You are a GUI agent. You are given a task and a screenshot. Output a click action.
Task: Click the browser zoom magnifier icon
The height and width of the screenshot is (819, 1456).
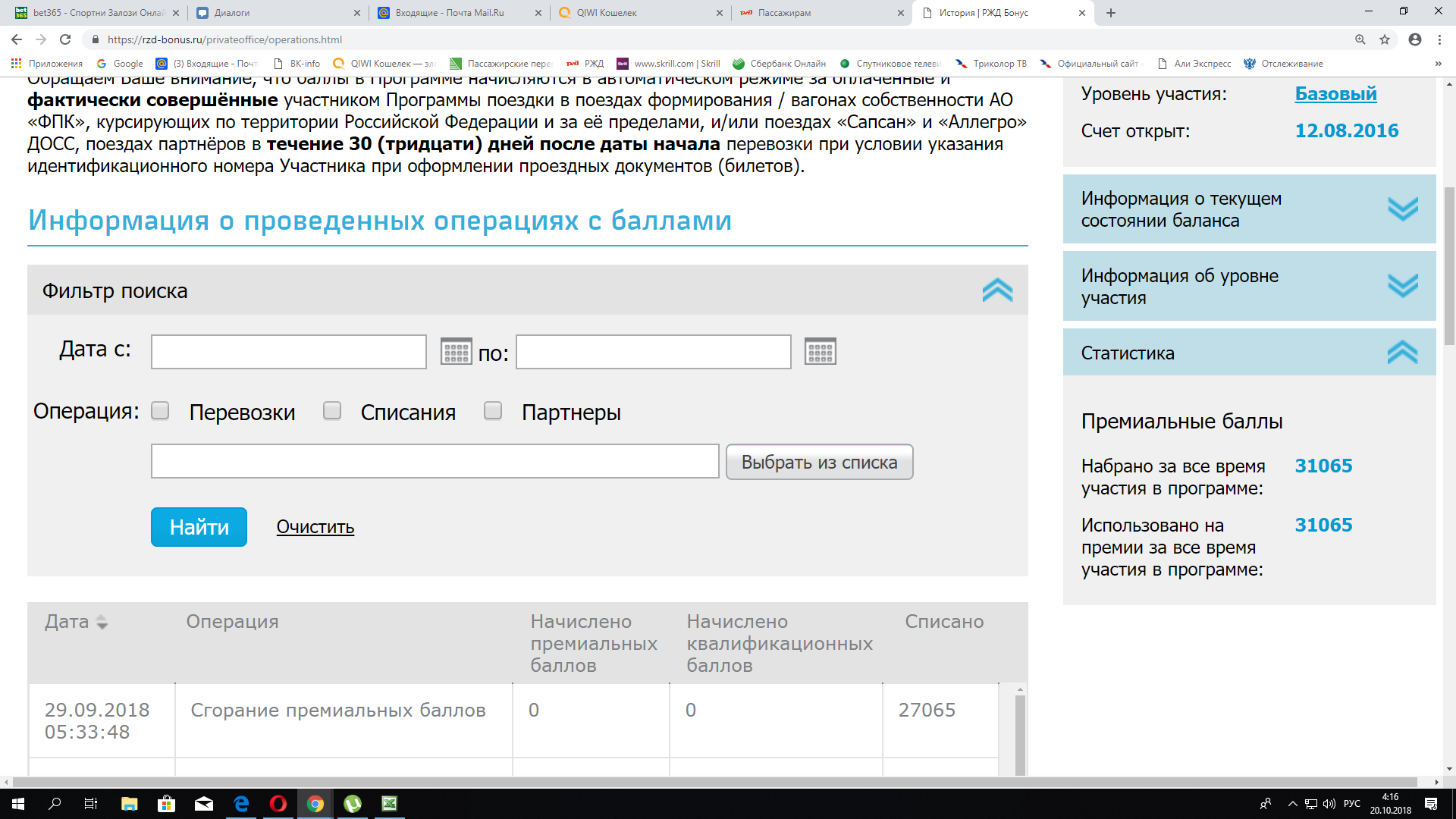tap(1360, 39)
